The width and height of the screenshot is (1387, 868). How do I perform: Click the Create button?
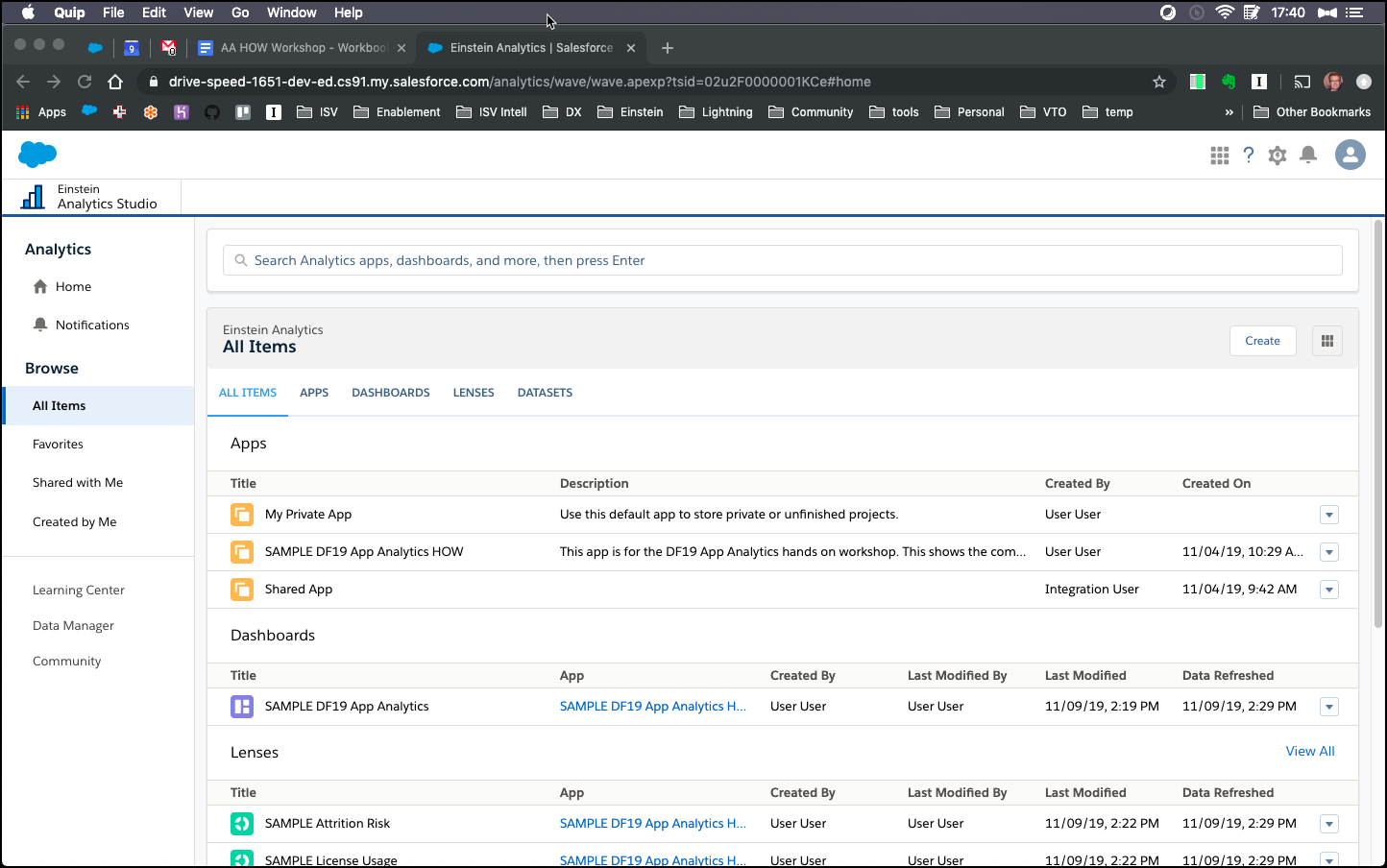1262,341
